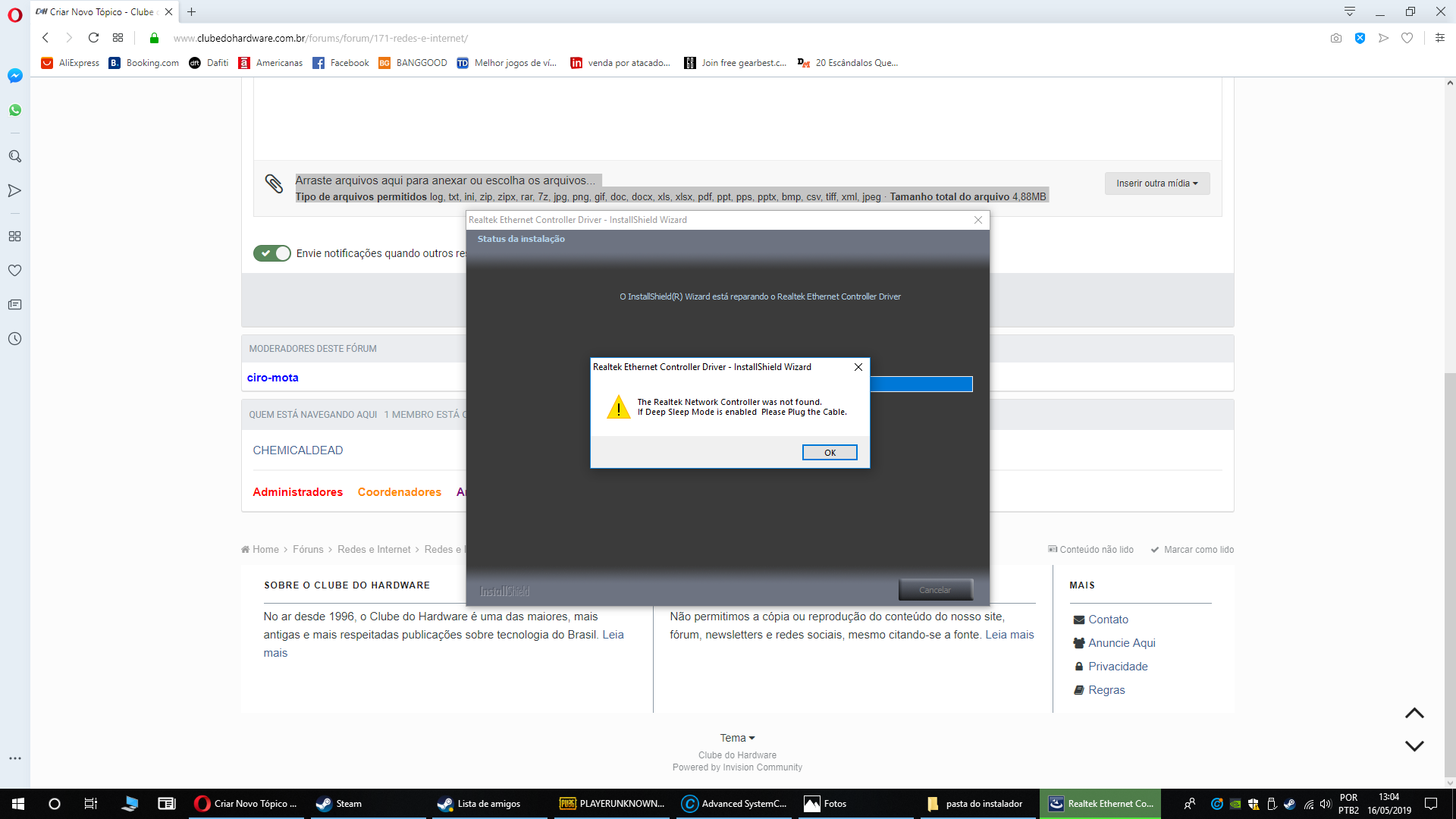Open pasta do instalador taskbar folder

(977, 804)
